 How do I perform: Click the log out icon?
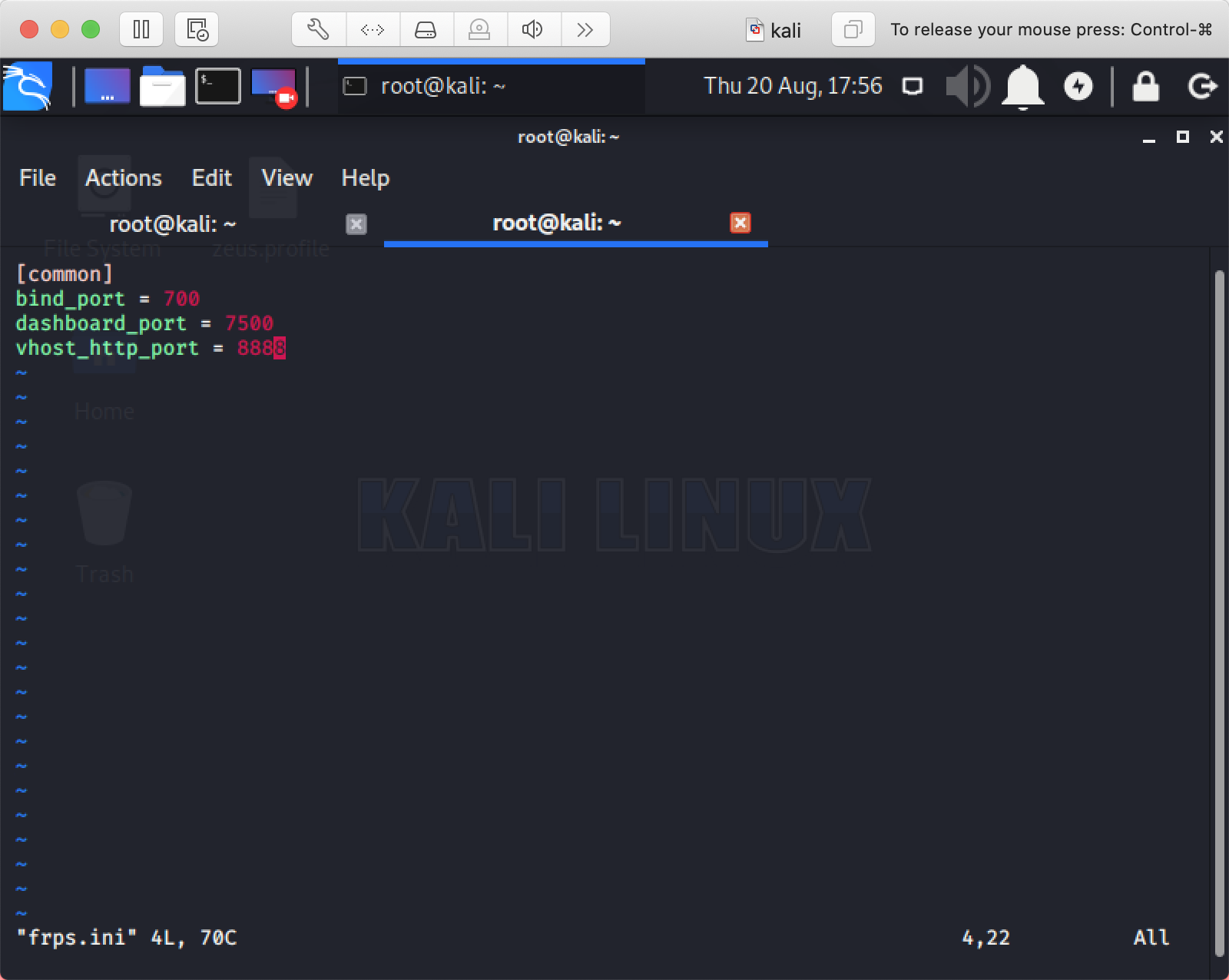click(x=1202, y=86)
